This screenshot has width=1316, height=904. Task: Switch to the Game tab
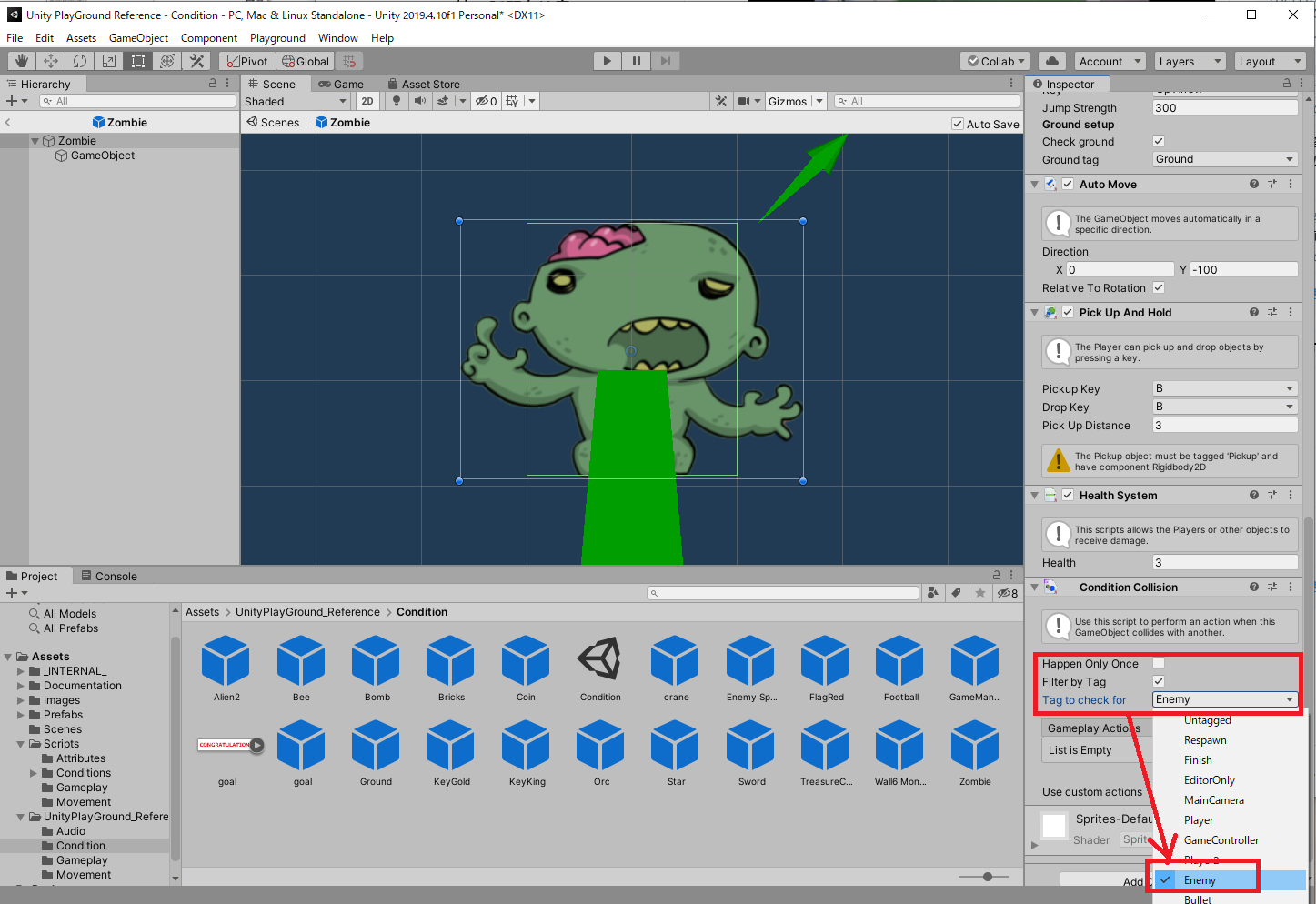click(x=341, y=84)
